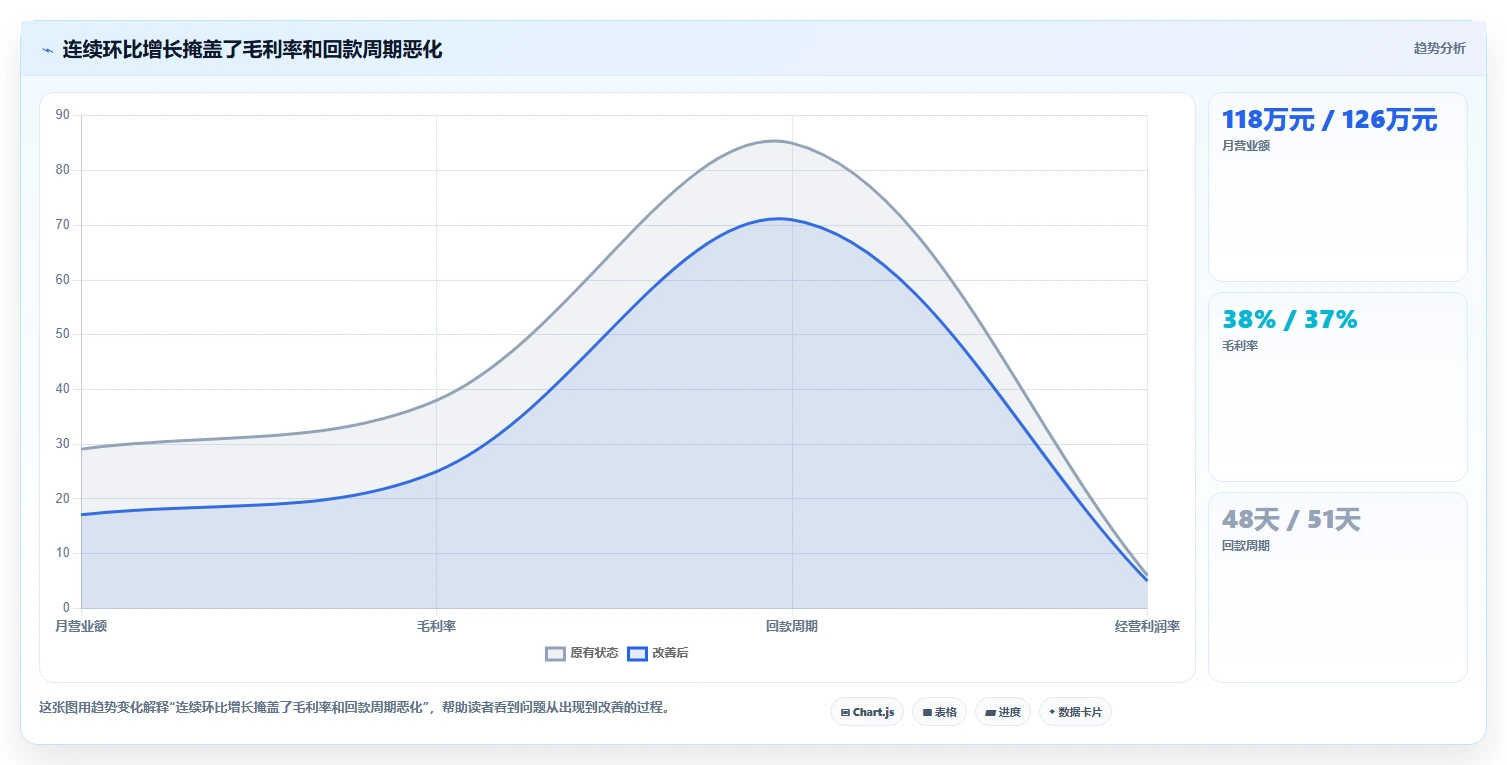Click the 48天 / 51天 value text
Screen dimensions: 1507x765
(x=1291, y=520)
